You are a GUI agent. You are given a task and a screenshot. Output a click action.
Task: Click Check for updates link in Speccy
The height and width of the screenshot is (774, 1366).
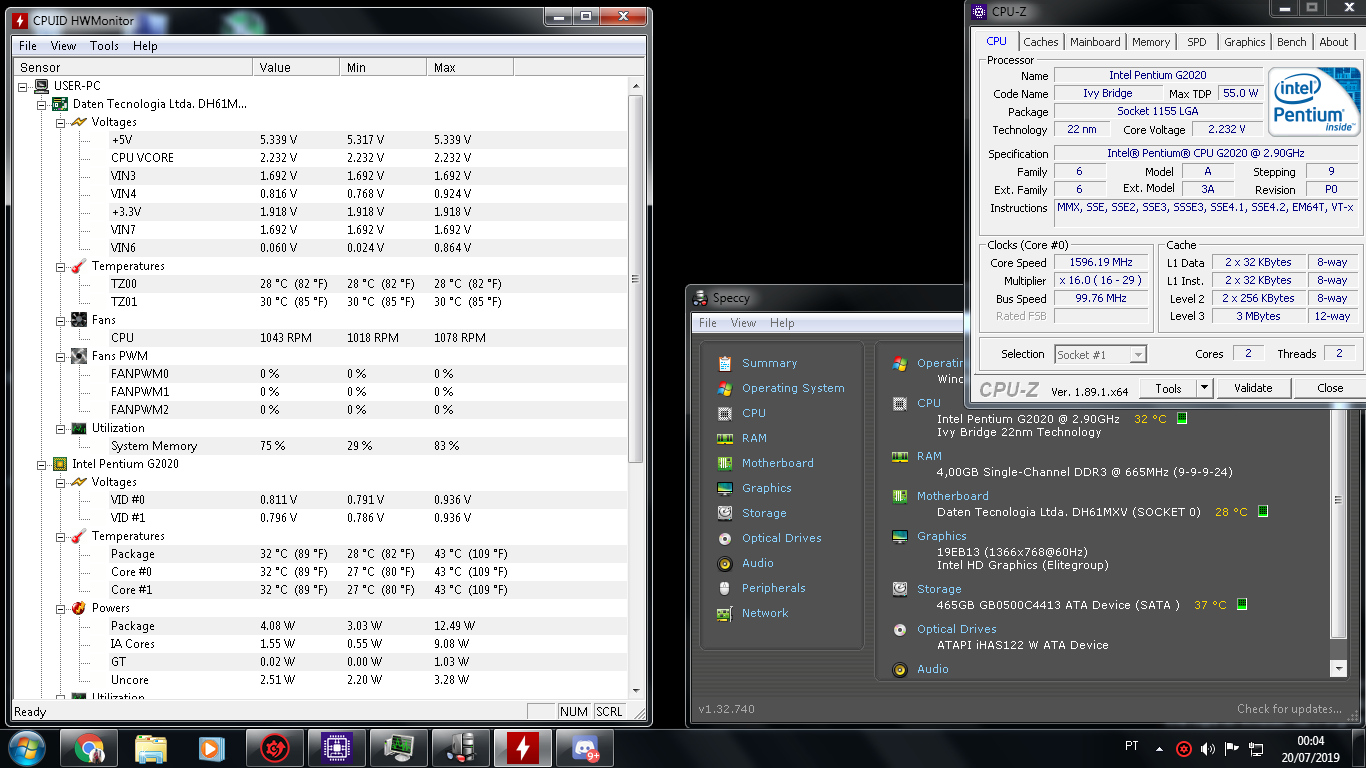[1289, 709]
